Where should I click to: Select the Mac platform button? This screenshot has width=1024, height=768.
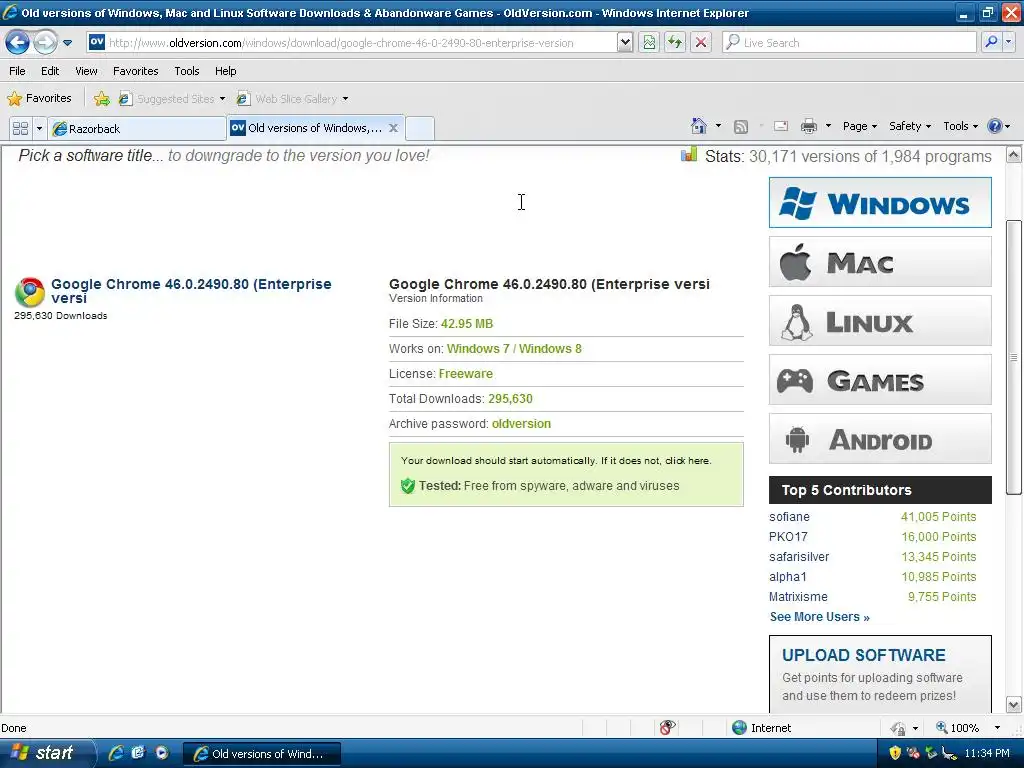pyautogui.click(x=880, y=262)
